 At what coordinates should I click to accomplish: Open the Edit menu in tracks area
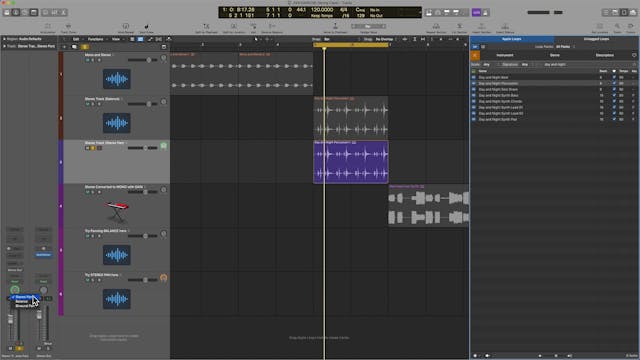[77, 39]
